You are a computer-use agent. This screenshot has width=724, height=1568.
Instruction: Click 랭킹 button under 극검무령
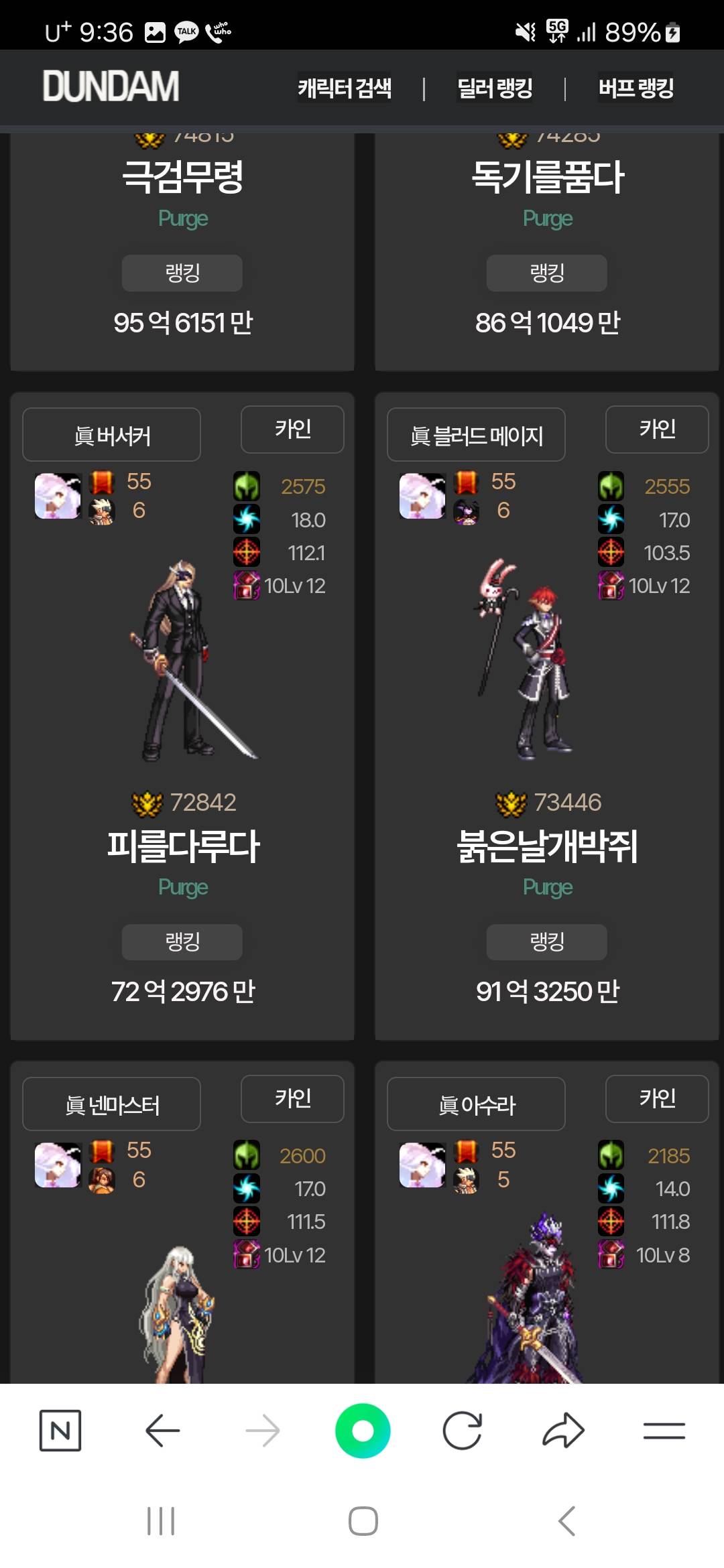tap(182, 273)
